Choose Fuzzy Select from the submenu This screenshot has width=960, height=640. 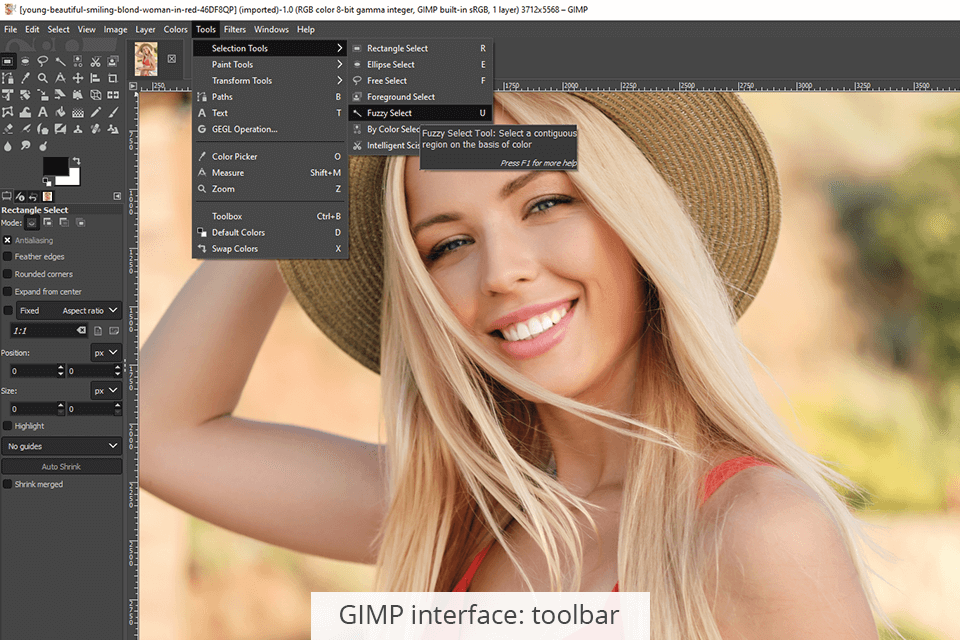pos(420,113)
